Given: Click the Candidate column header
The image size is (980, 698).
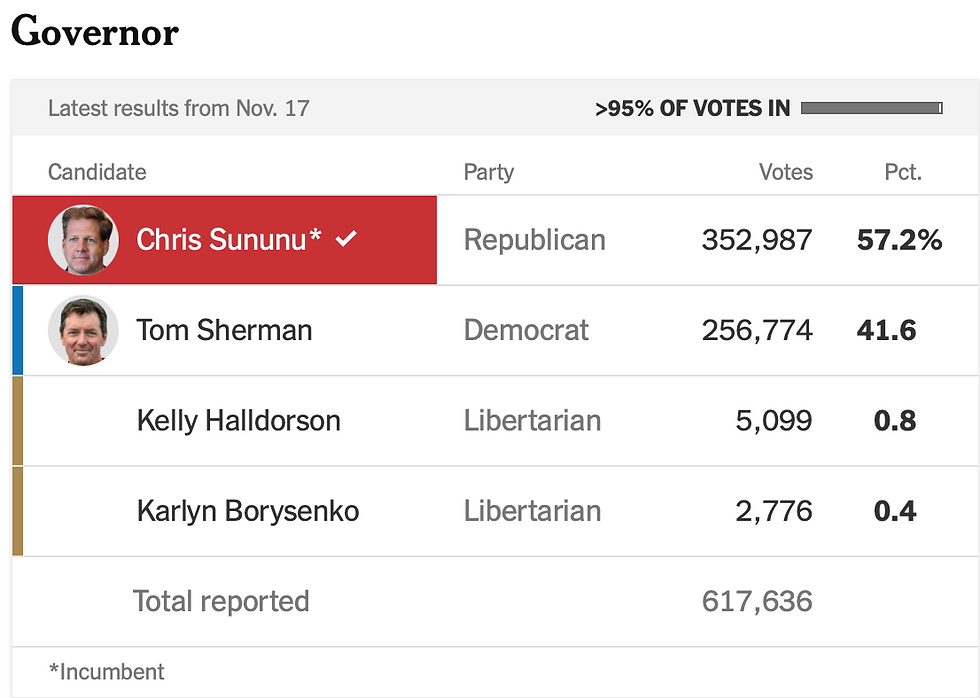Looking at the screenshot, I should click(x=97, y=172).
